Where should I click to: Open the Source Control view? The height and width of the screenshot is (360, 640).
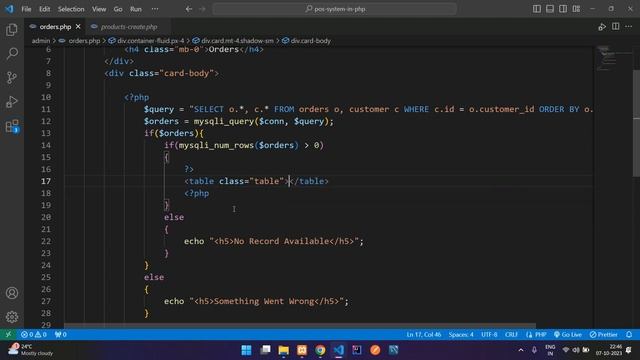coord(12,78)
